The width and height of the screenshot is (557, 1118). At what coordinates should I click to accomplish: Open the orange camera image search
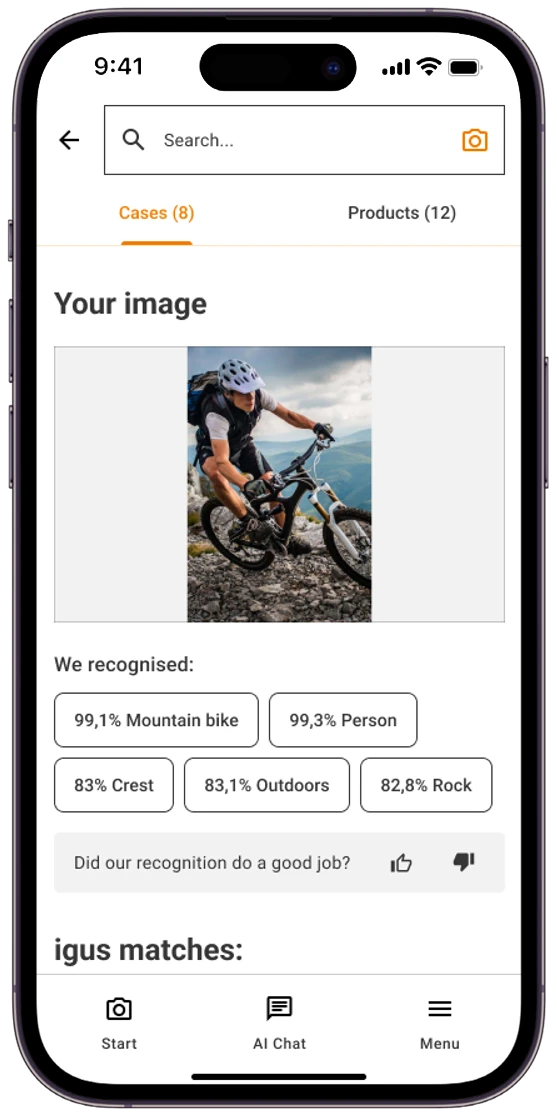pyautogui.click(x=475, y=140)
